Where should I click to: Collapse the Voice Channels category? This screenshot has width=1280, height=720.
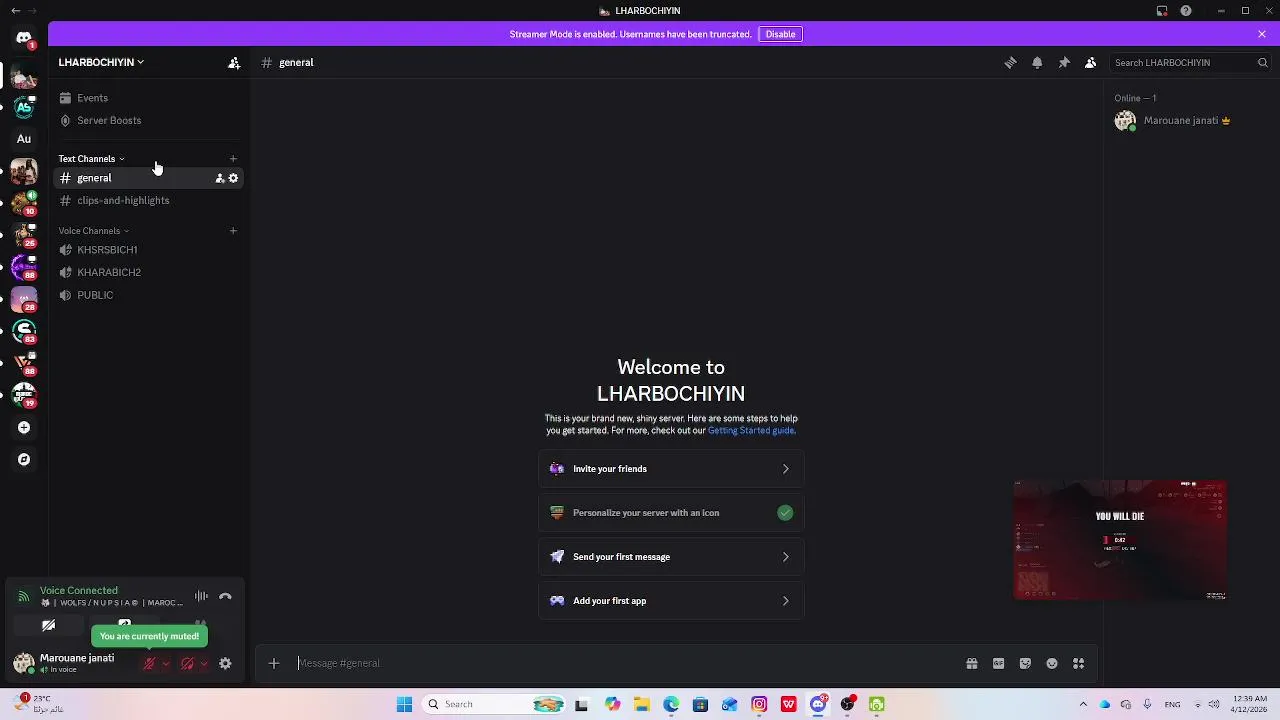pos(93,231)
